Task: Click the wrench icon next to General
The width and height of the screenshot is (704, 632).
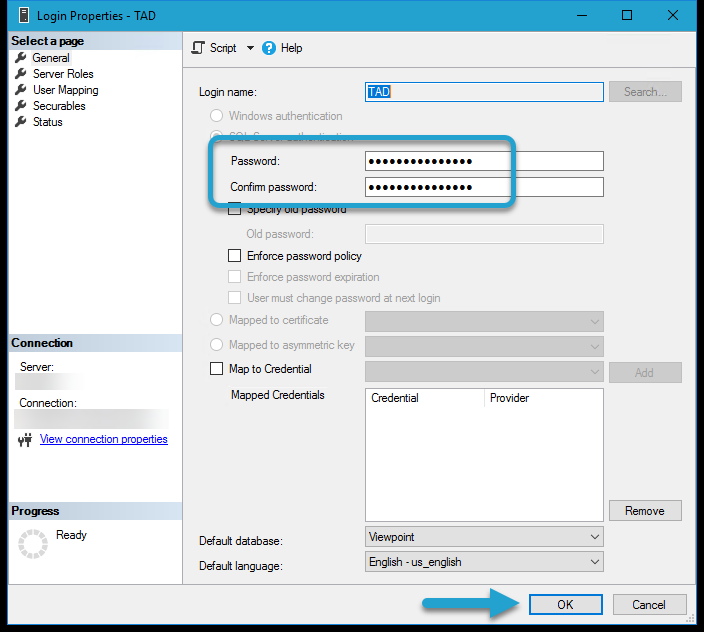Action: [21, 57]
